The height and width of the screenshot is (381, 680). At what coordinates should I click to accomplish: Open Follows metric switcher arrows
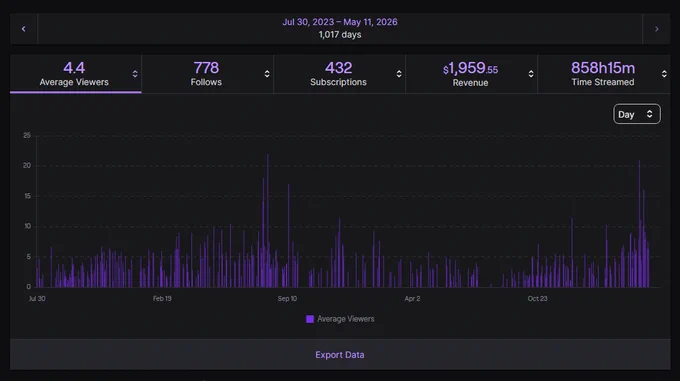pyautogui.click(x=267, y=74)
